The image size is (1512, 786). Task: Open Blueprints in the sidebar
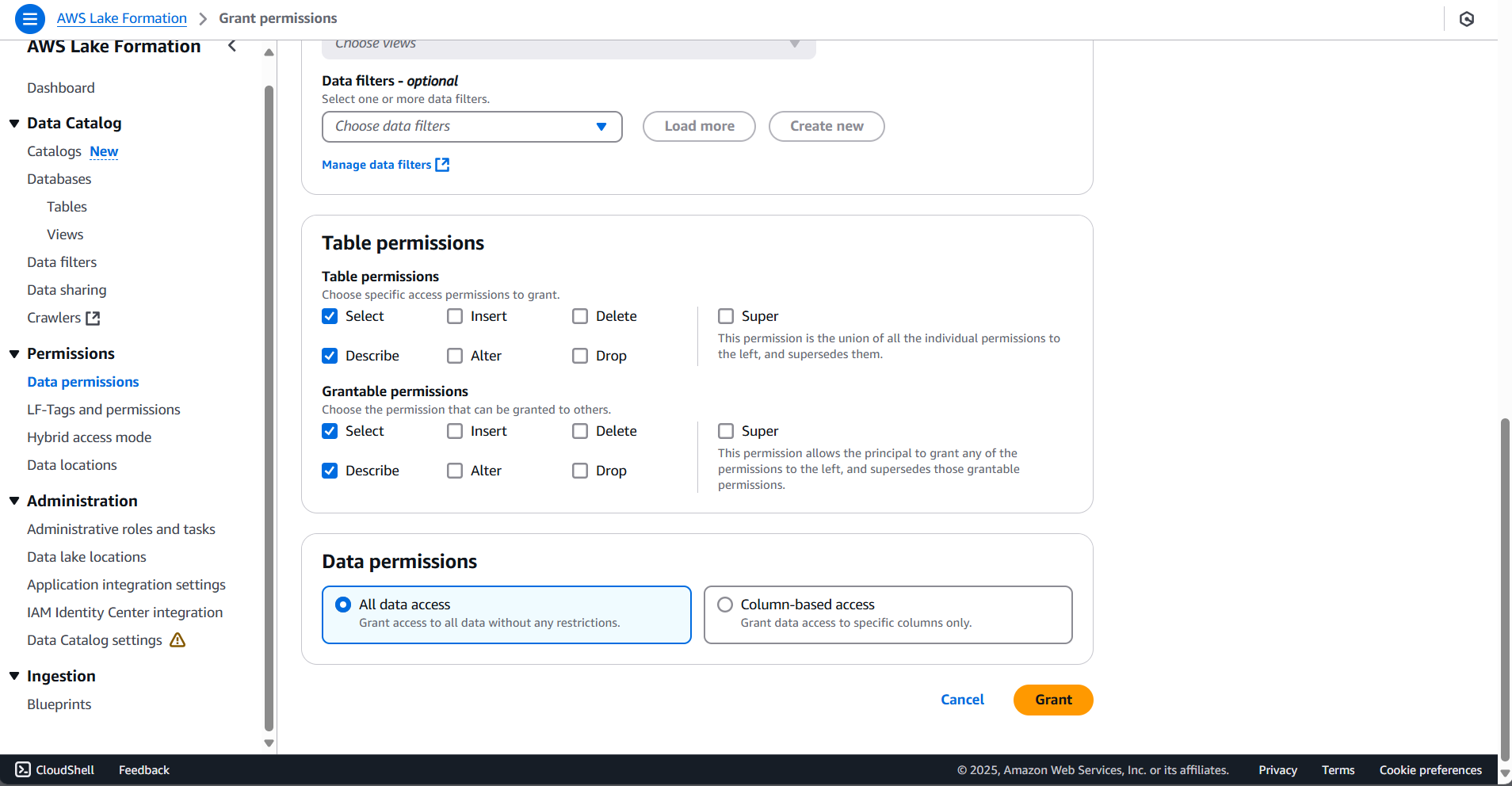click(59, 704)
